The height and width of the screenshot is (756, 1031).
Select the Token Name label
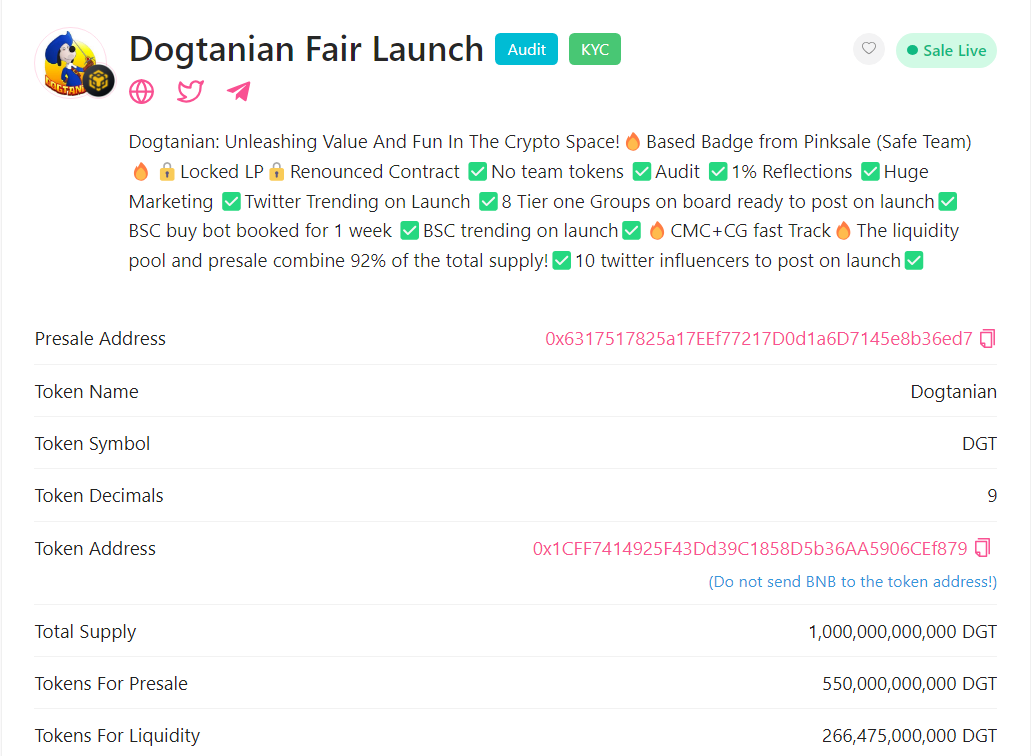[86, 392]
